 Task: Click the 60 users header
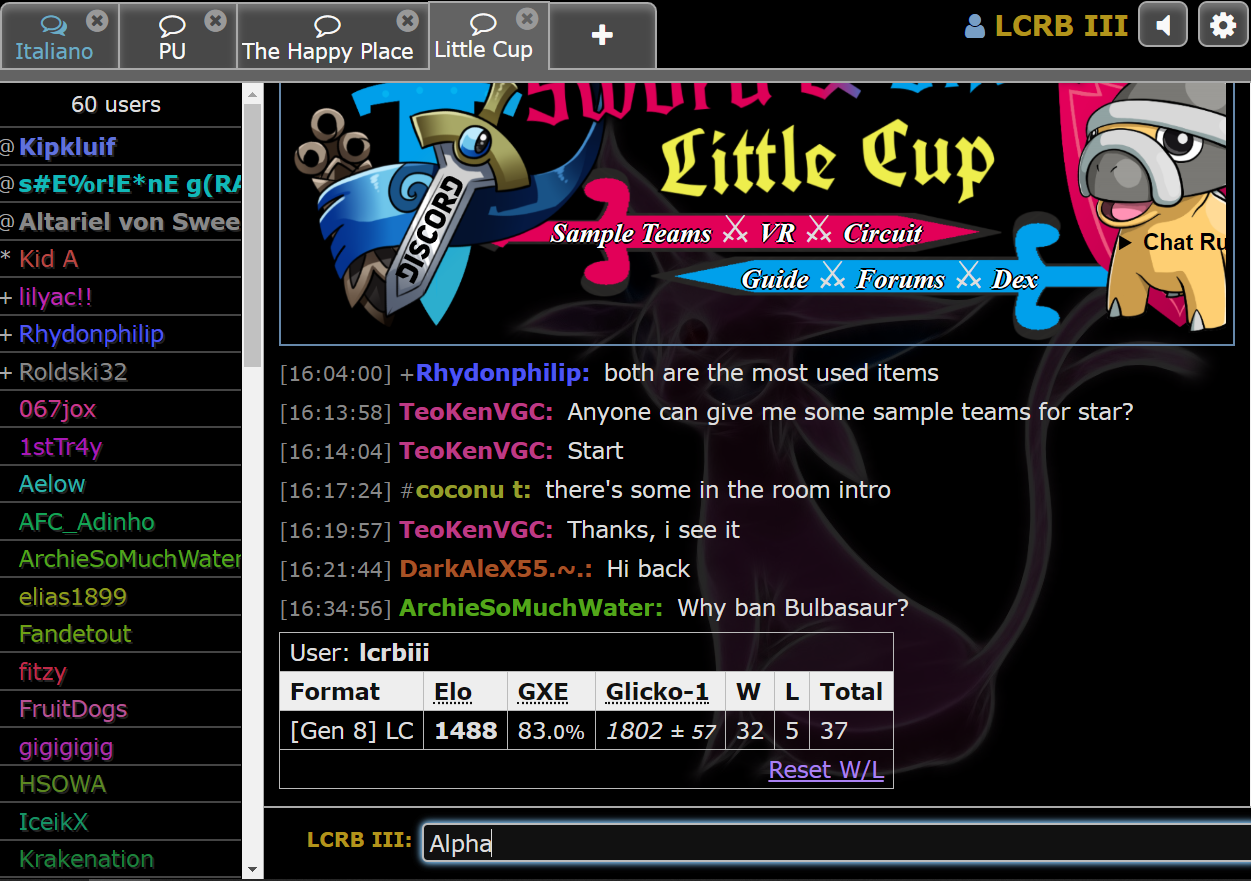coord(116,105)
